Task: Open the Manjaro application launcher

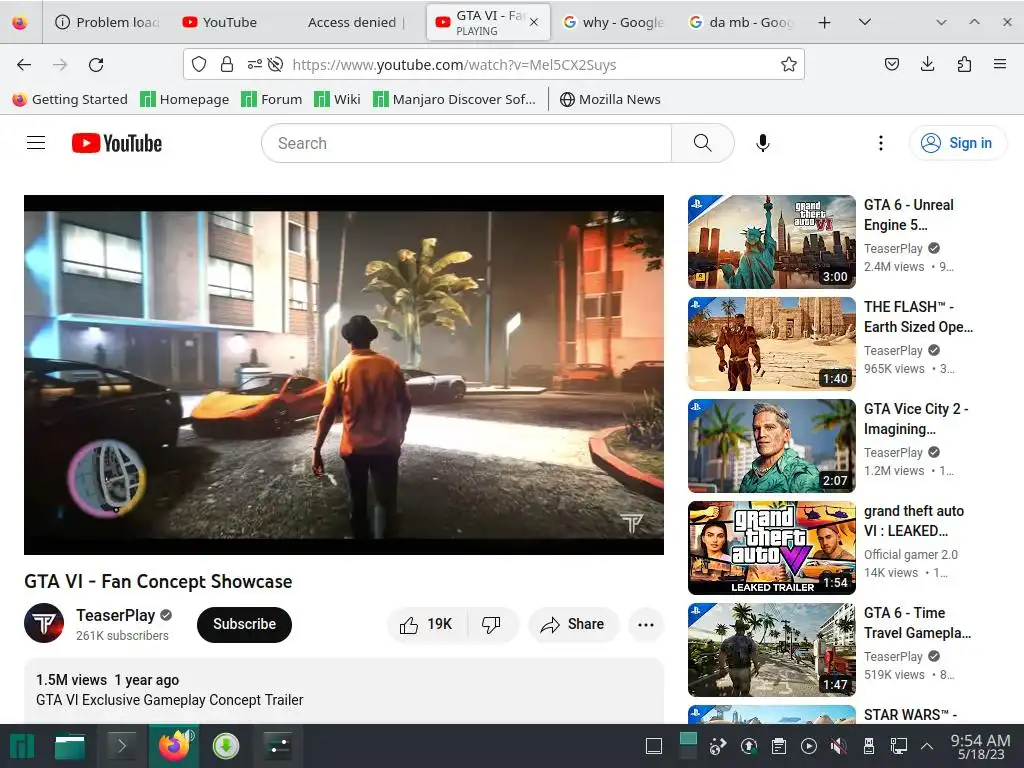Action: coord(22,746)
